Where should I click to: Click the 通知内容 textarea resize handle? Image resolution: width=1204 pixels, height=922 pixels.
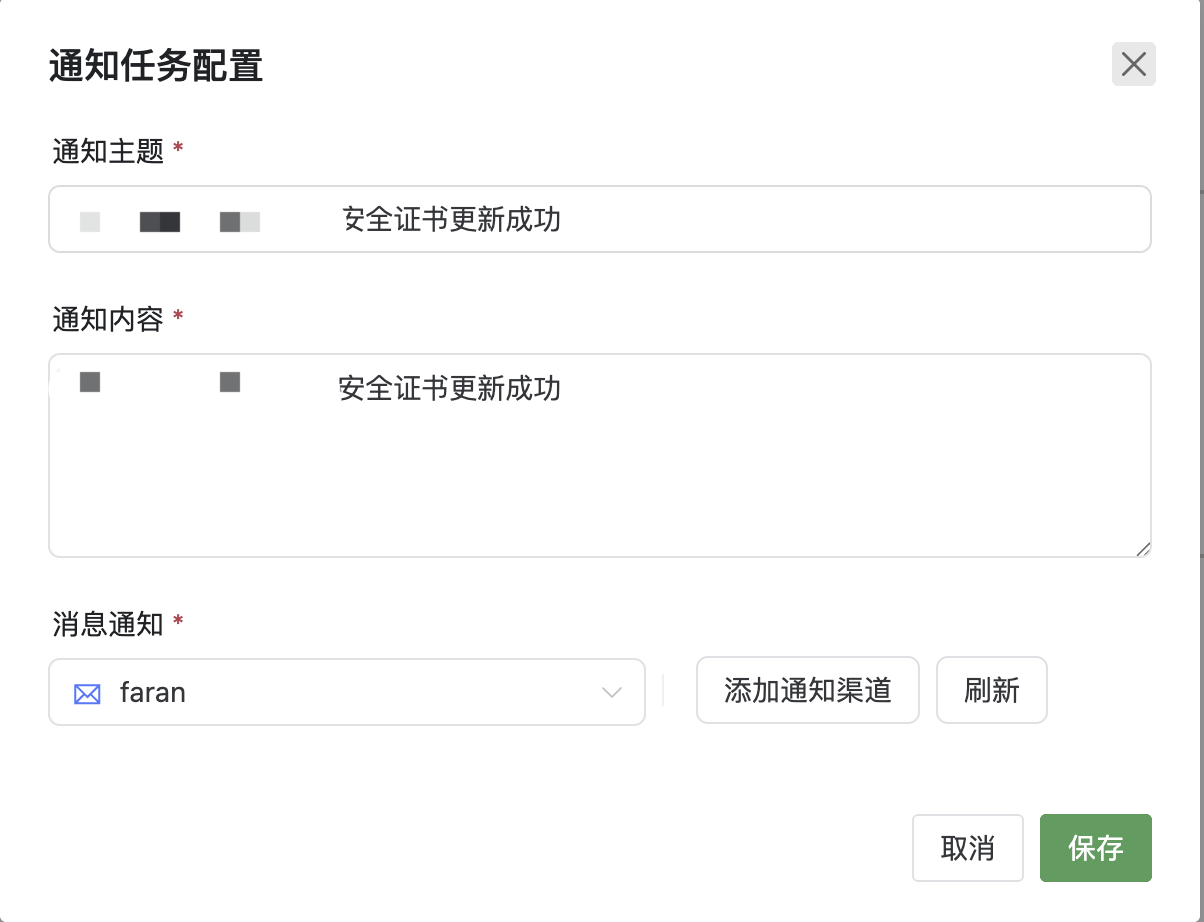(x=1143, y=548)
